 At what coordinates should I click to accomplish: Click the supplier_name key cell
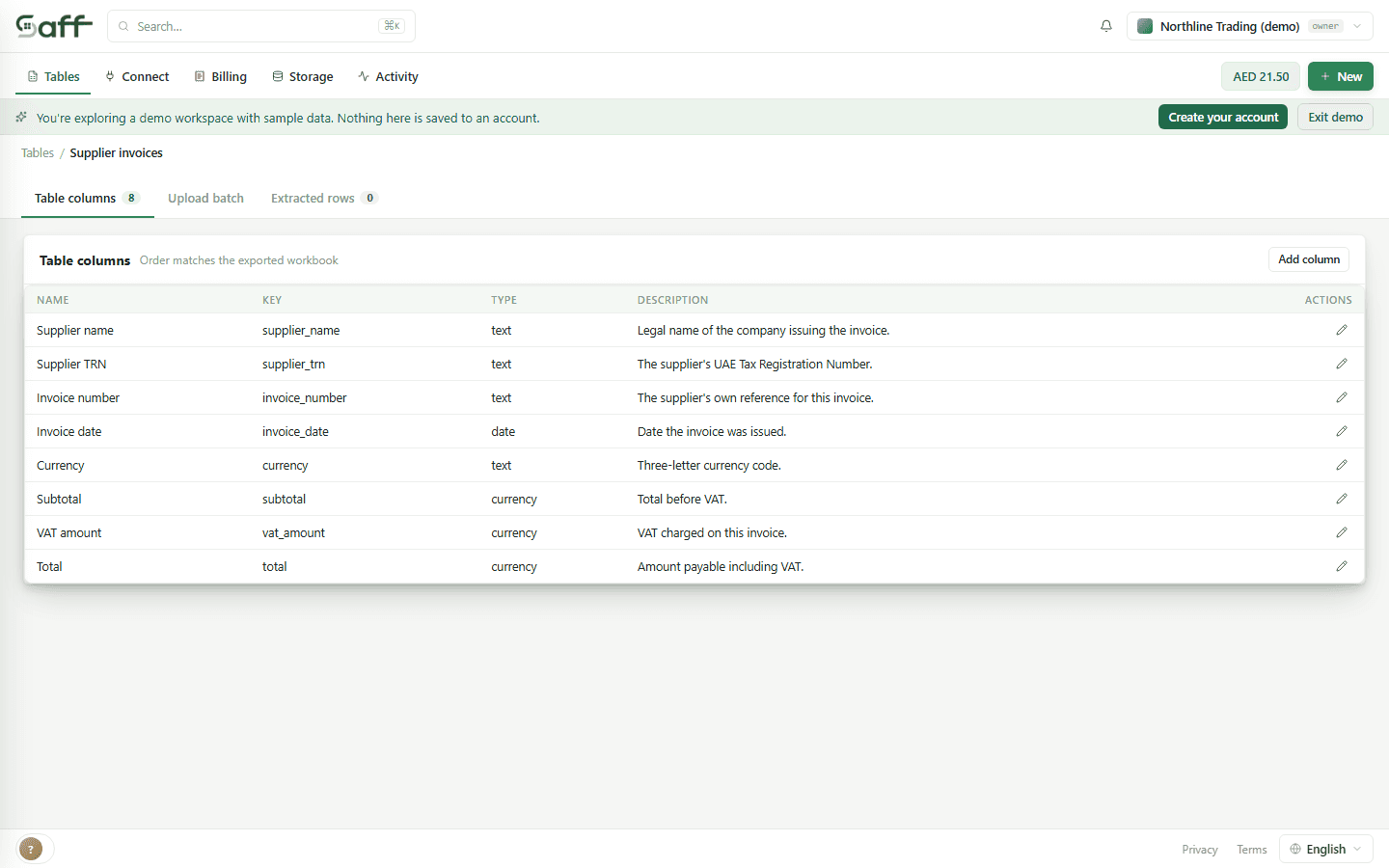pos(301,330)
